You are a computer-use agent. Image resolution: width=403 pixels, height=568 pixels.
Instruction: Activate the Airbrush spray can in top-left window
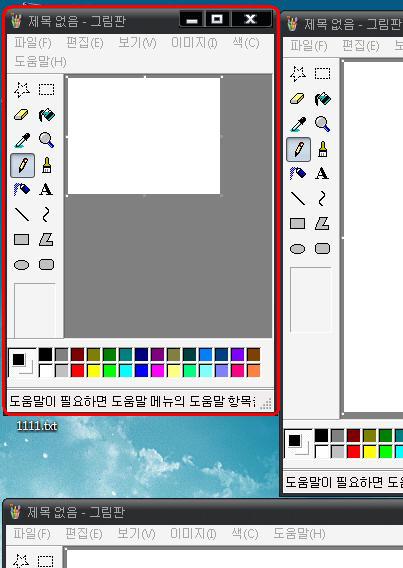coord(22,189)
